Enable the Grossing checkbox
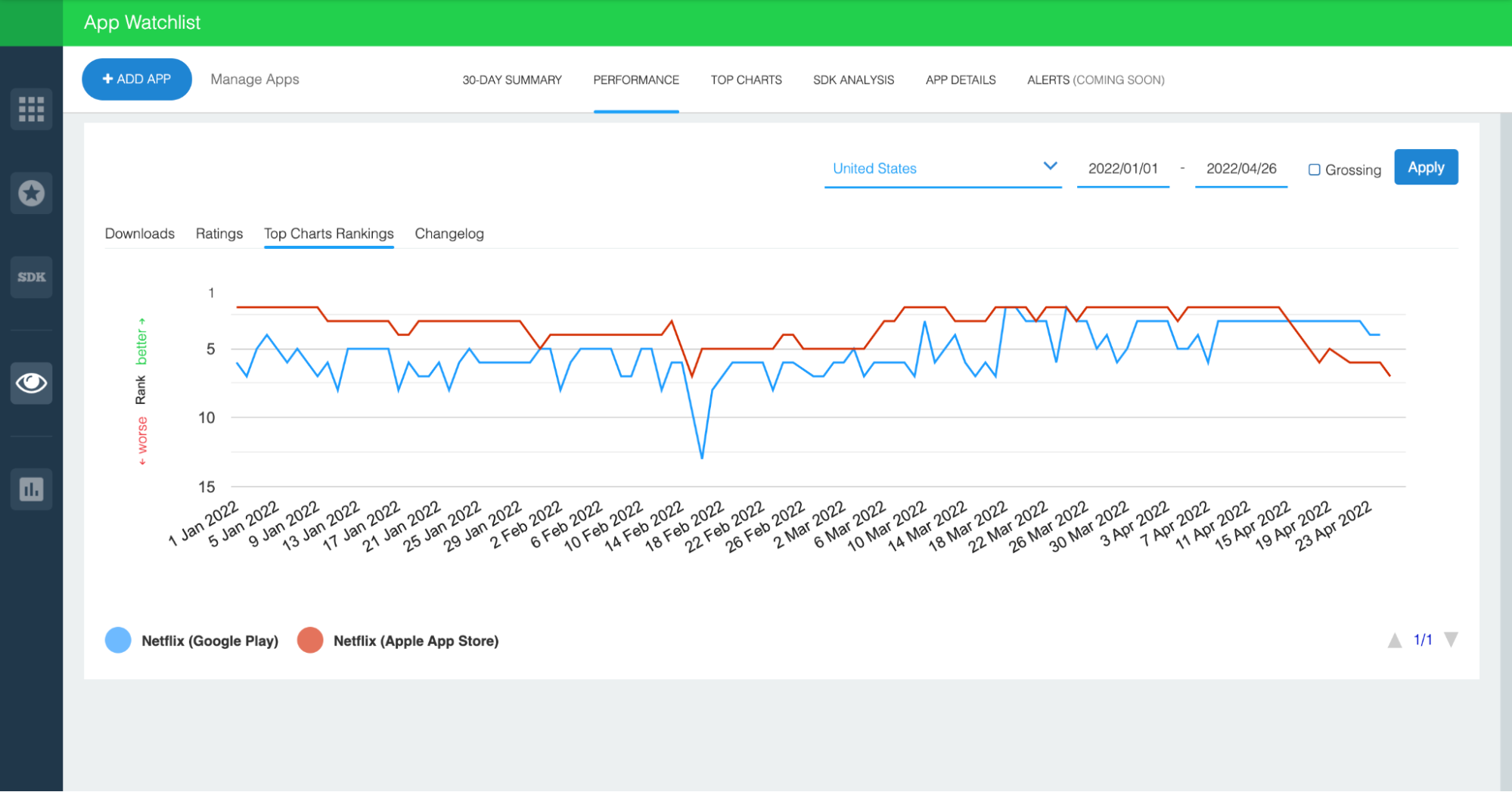 coord(1315,169)
